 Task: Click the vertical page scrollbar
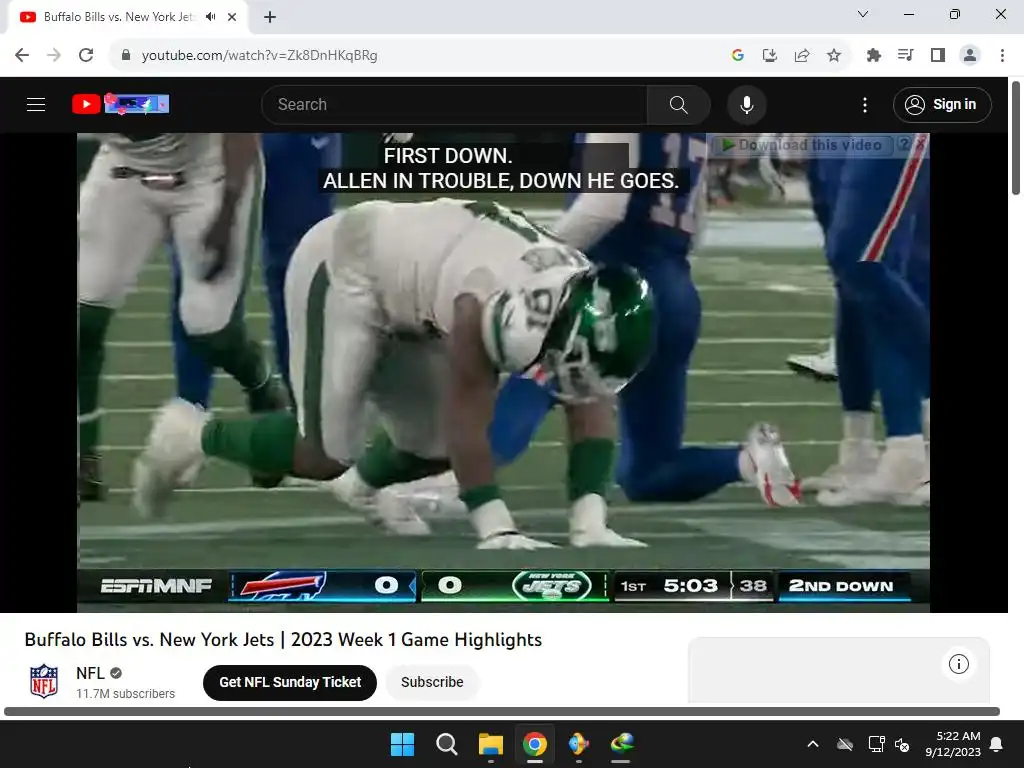[x=1016, y=138]
